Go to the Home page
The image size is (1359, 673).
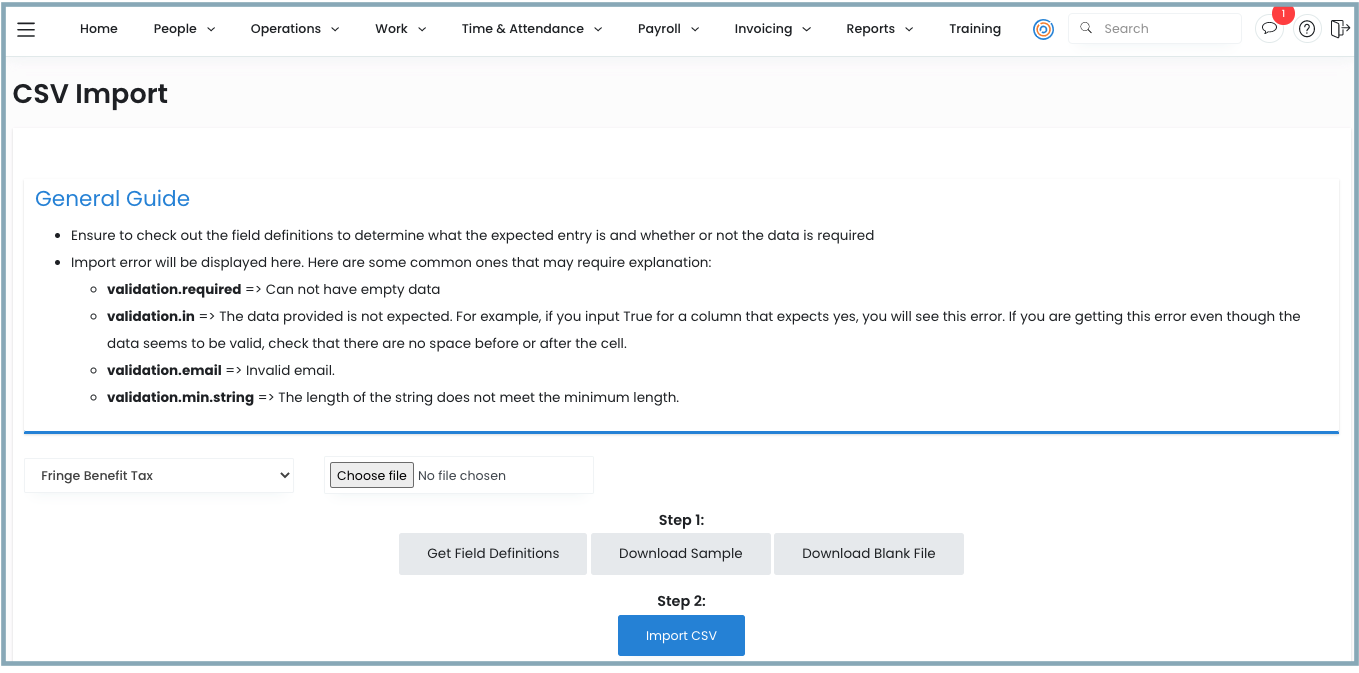pos(99,29)
